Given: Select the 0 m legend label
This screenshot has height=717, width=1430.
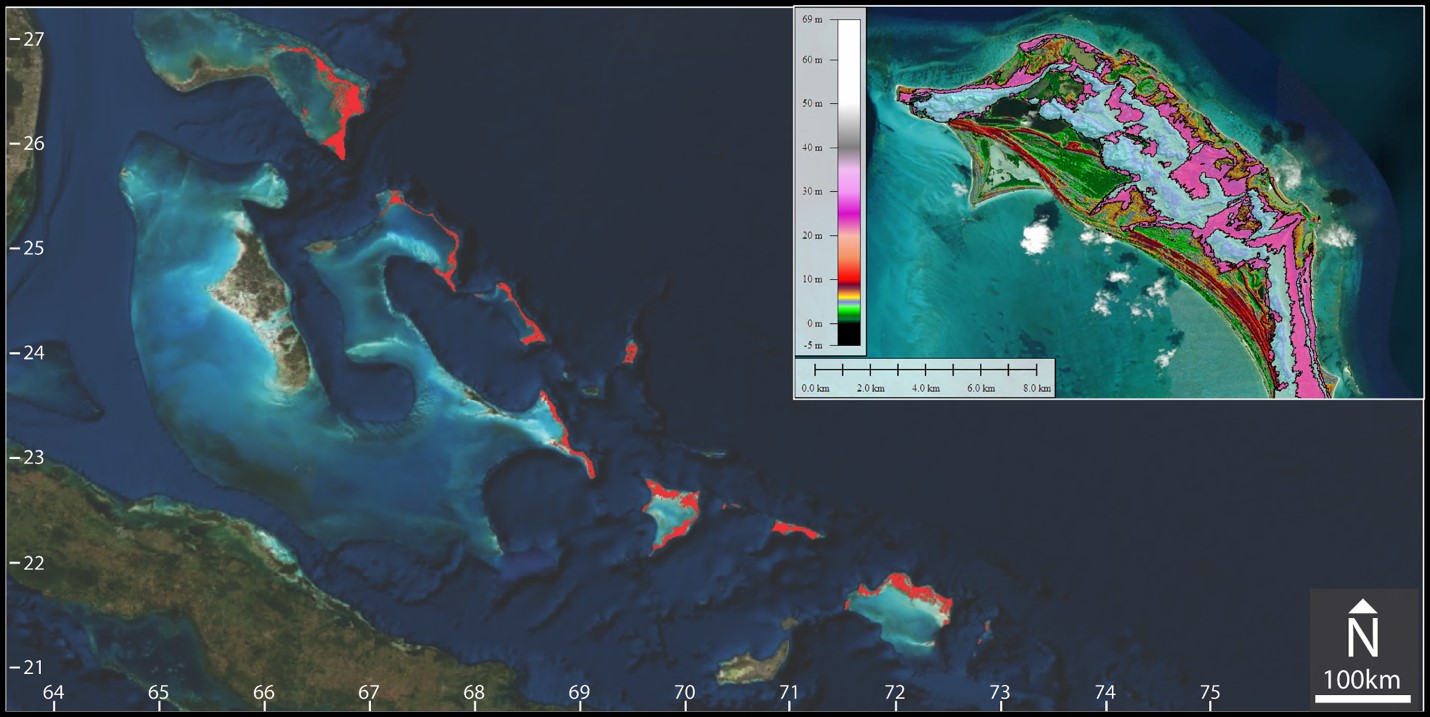Looking at the screenshot, I should (x=814, y=323).
